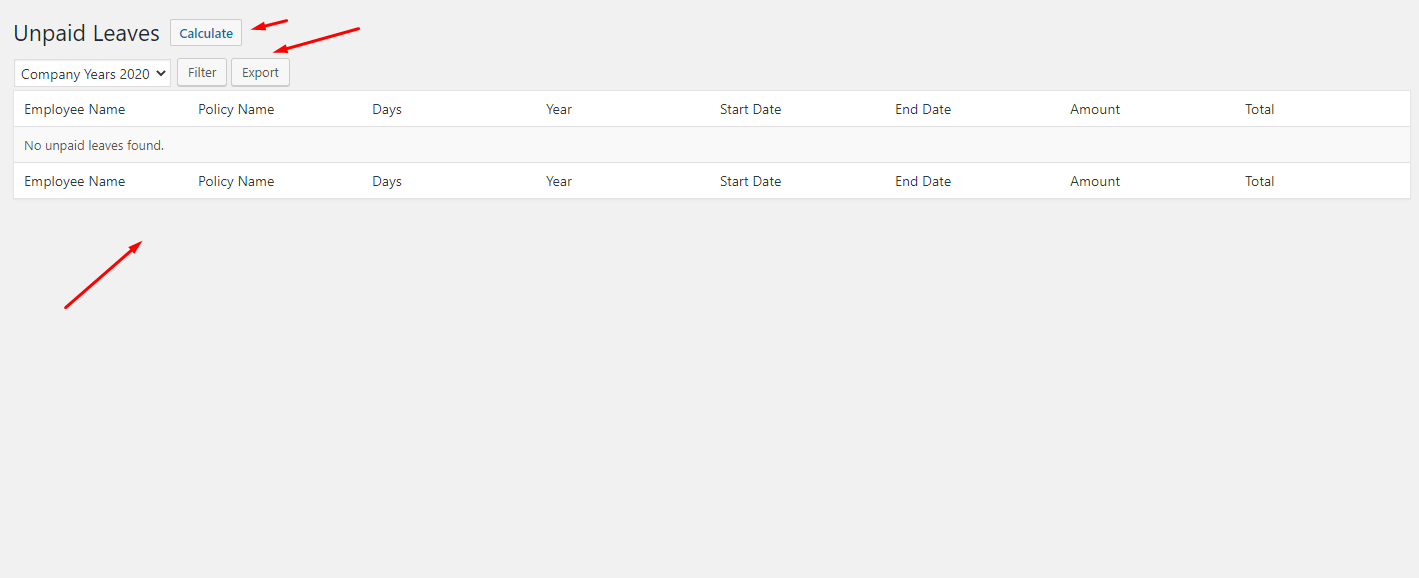Click the Amount column header
The height and width of the screenshot is (578, 1419).
1094,109
